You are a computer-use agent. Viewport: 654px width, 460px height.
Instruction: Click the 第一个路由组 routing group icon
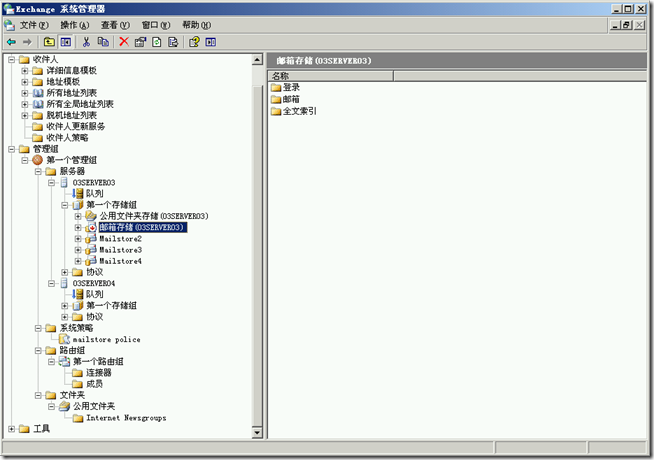pyautogui.click(x=64, y=362)
